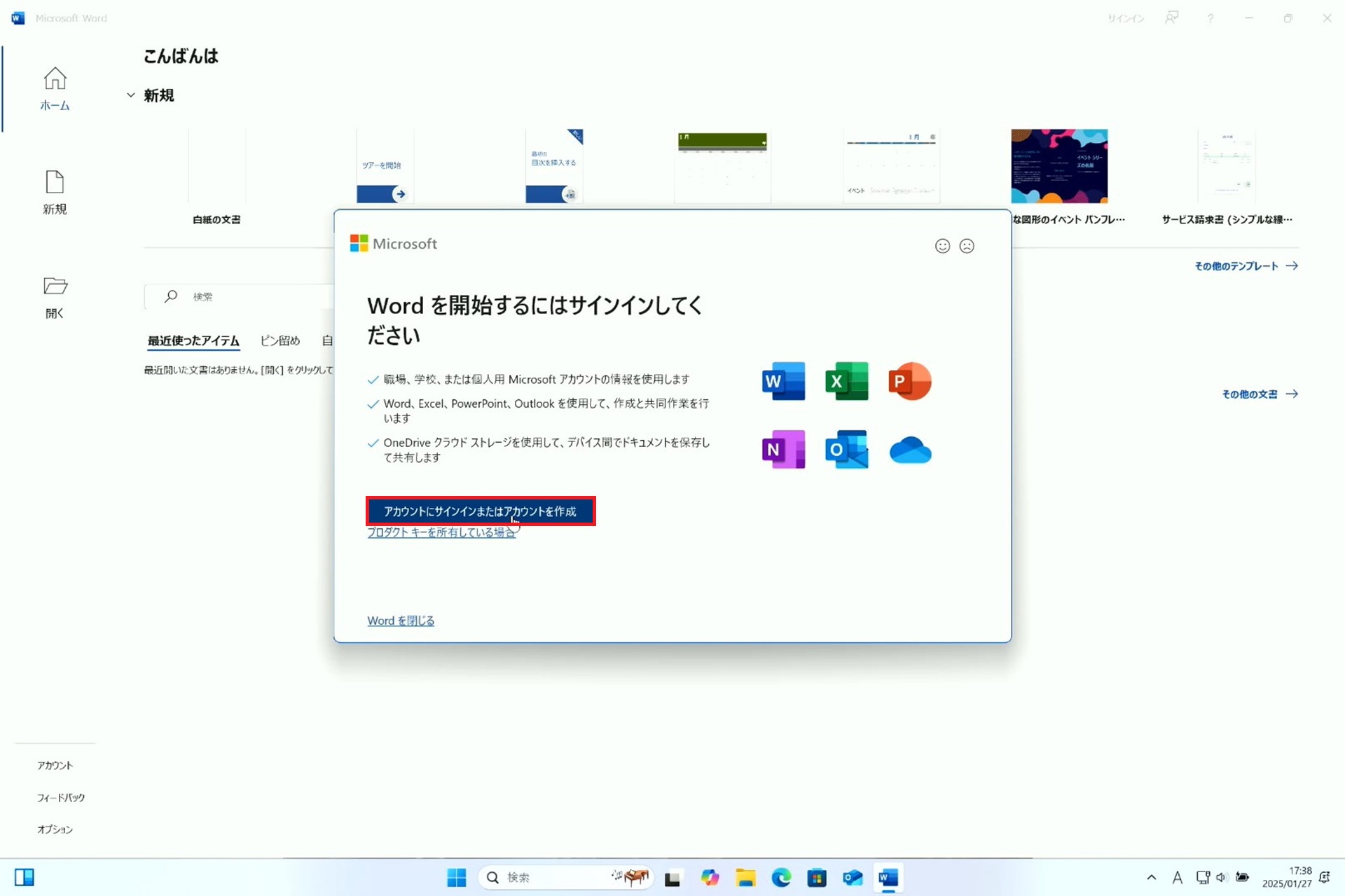Click the OneDrive cloud icon in dialog
This screenshot has width=1345, height=896.
[910, 450]
